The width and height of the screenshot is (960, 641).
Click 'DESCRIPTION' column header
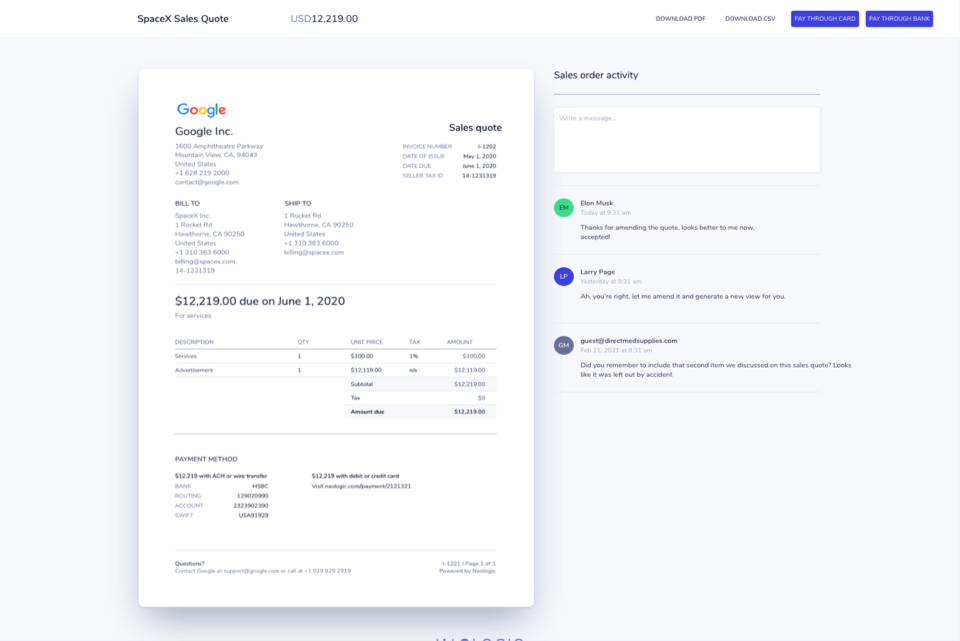194,342
